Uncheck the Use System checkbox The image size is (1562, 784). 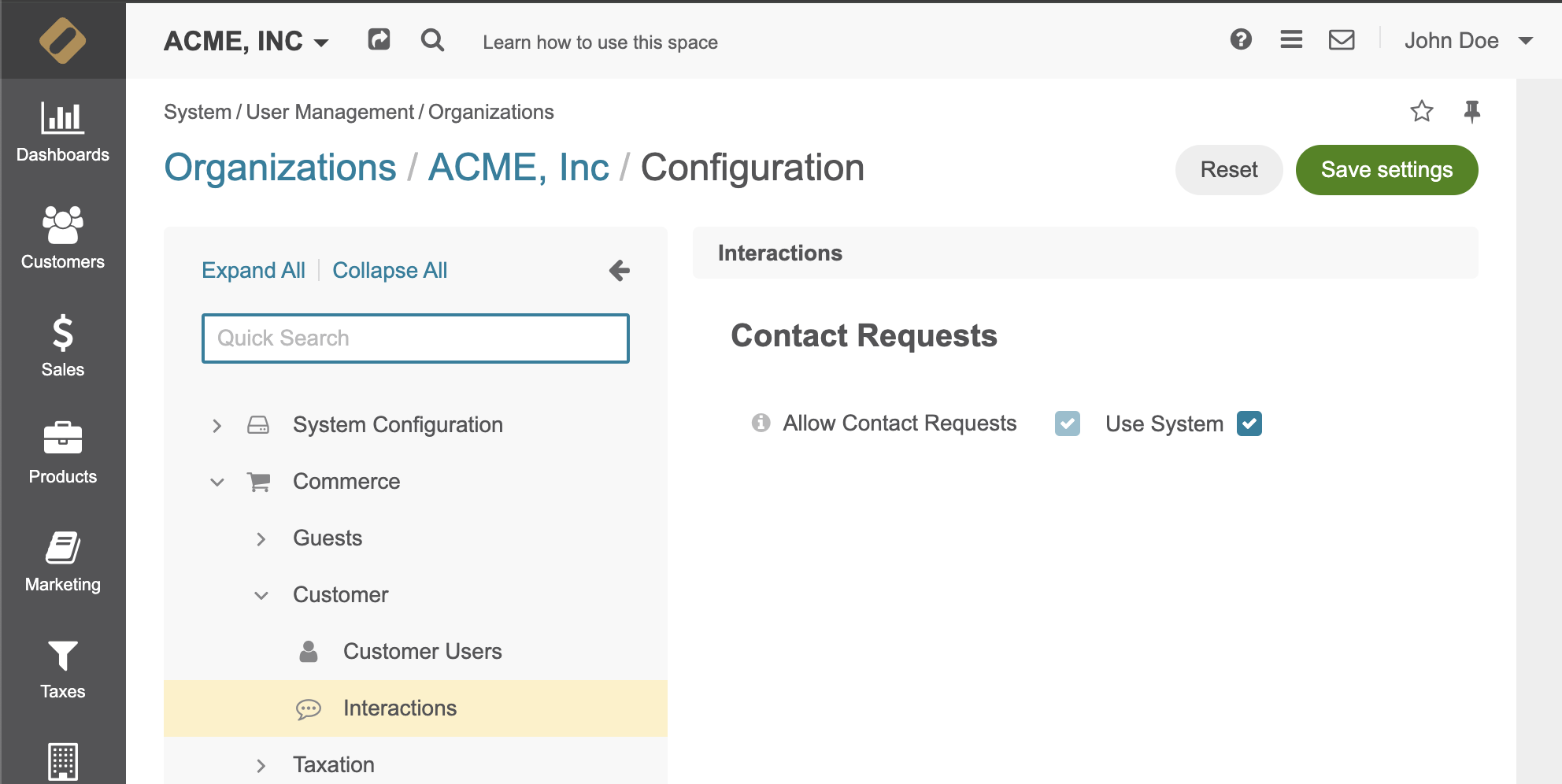1249,423
